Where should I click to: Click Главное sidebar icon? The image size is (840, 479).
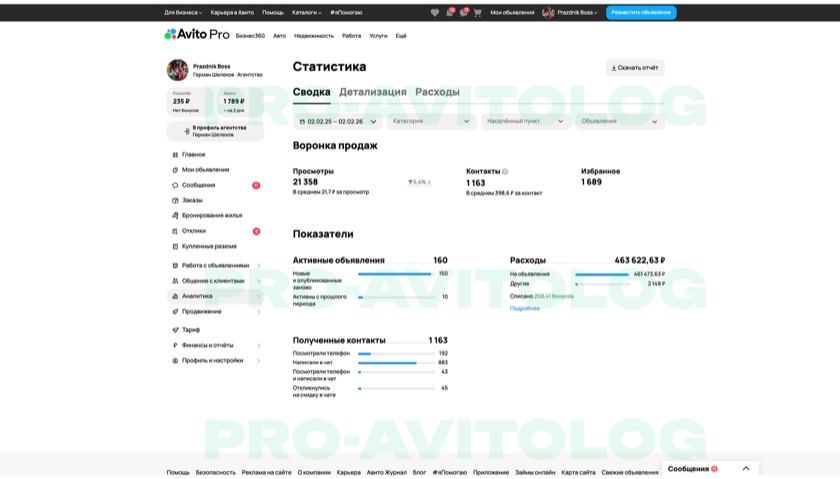tap(175, 155)
